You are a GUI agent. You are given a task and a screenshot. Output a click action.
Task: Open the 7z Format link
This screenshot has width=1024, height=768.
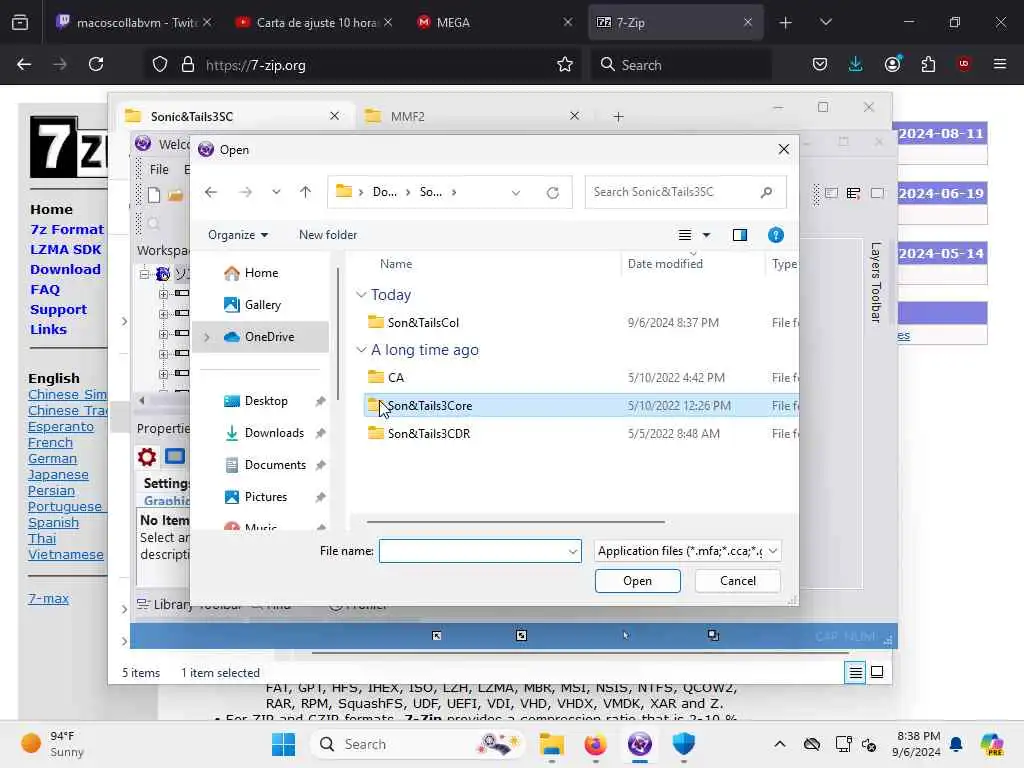[x=67, y=229]
